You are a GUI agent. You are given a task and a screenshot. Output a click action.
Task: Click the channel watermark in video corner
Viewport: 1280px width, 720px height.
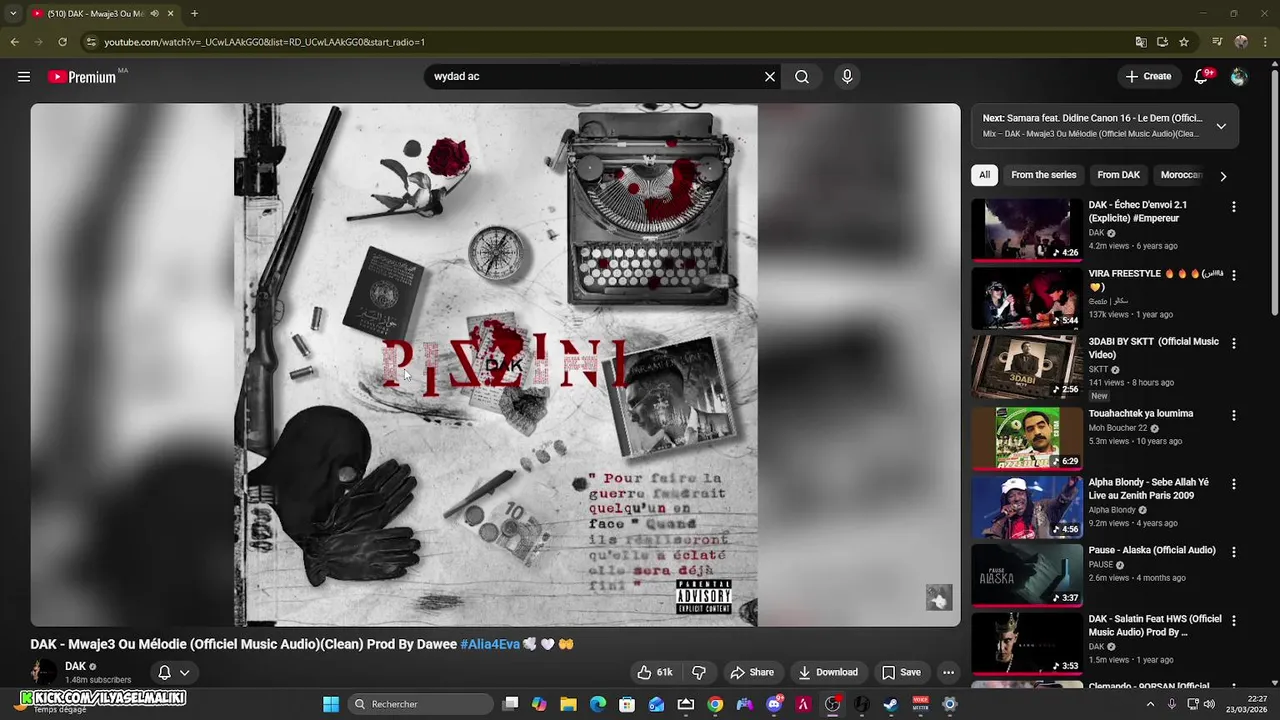[x=938, y=598]
